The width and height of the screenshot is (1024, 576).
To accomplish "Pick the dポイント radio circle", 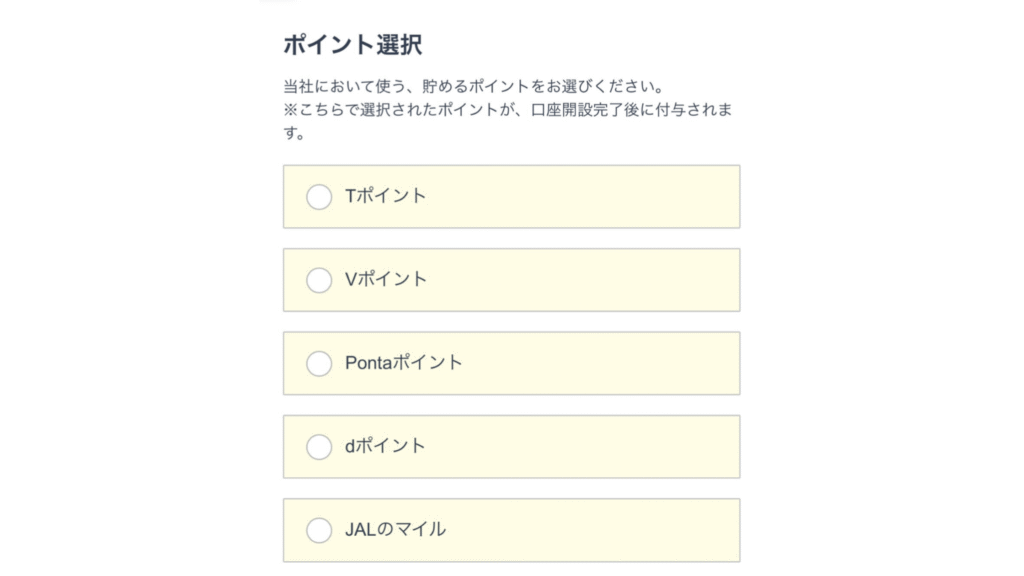I will pyautogui.click(x=319, y=446).
